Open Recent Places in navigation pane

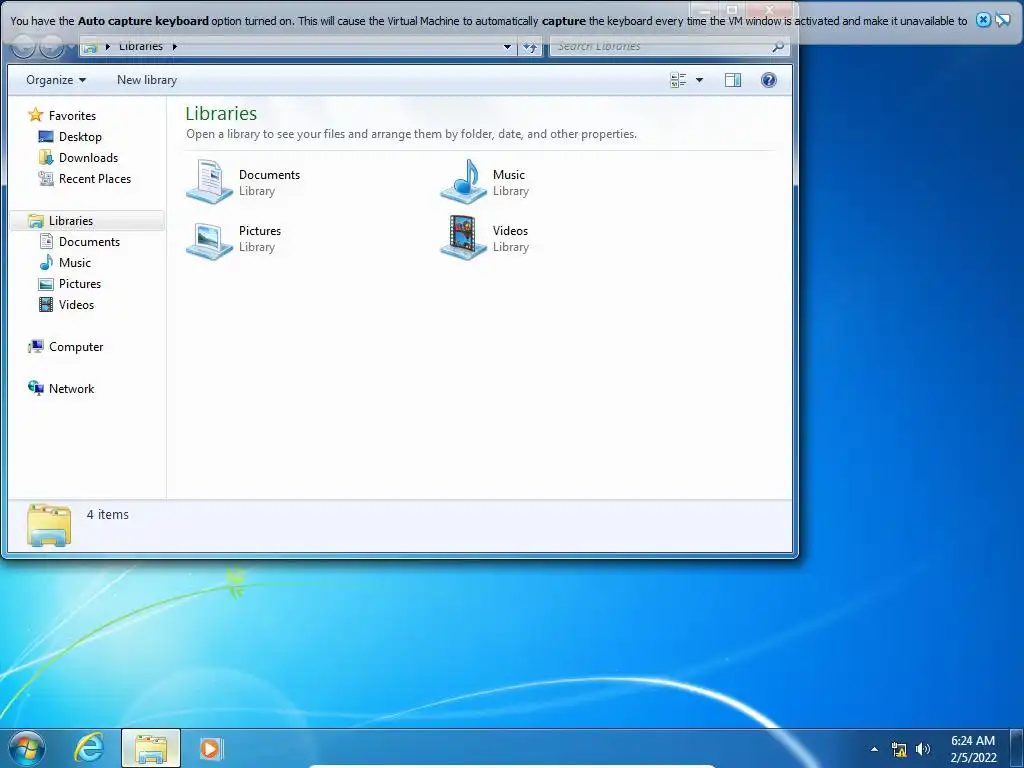[95, 178]
